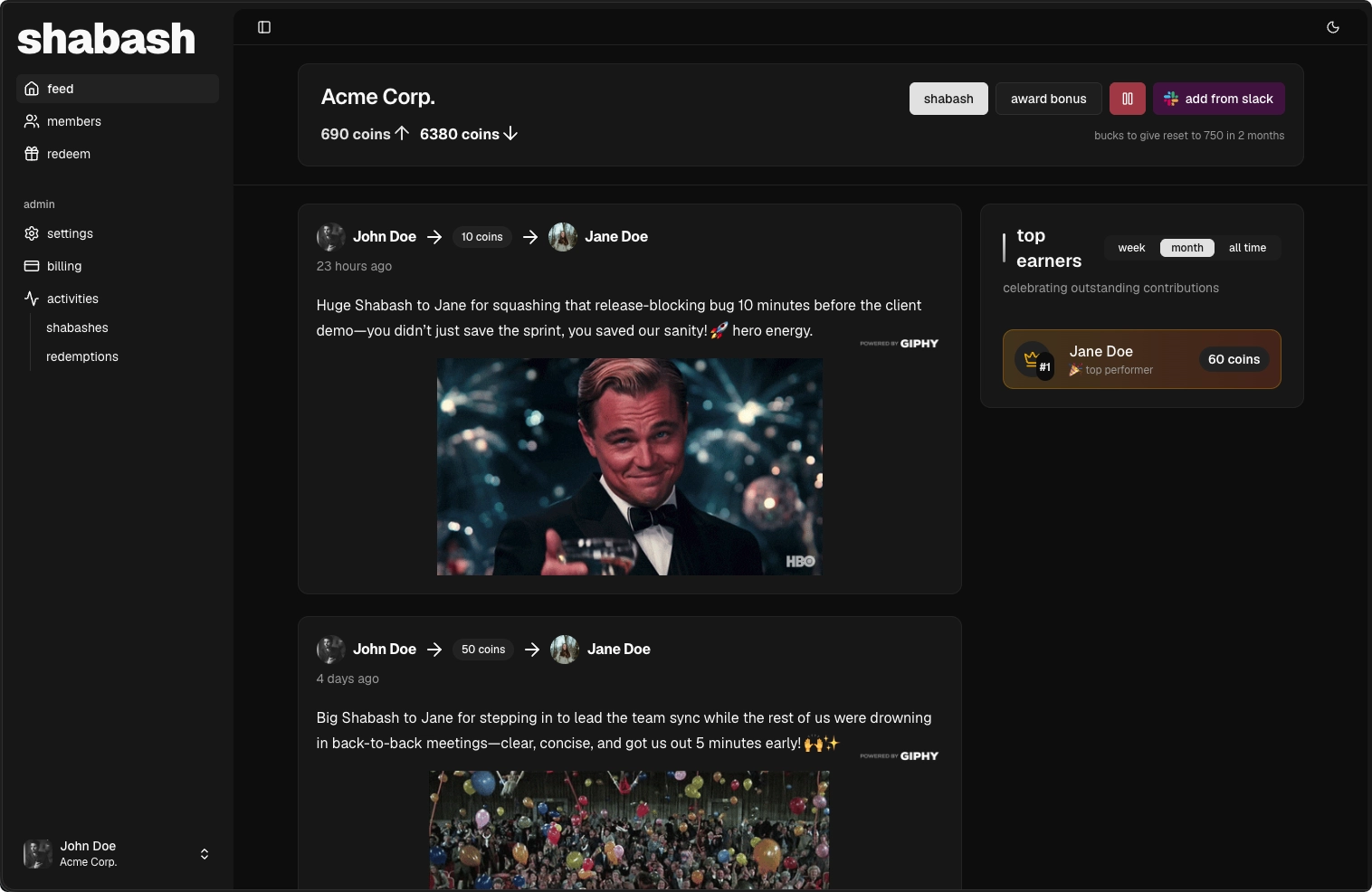
Task: Click the card icon beside billing
Action: [x=32, y=266]
